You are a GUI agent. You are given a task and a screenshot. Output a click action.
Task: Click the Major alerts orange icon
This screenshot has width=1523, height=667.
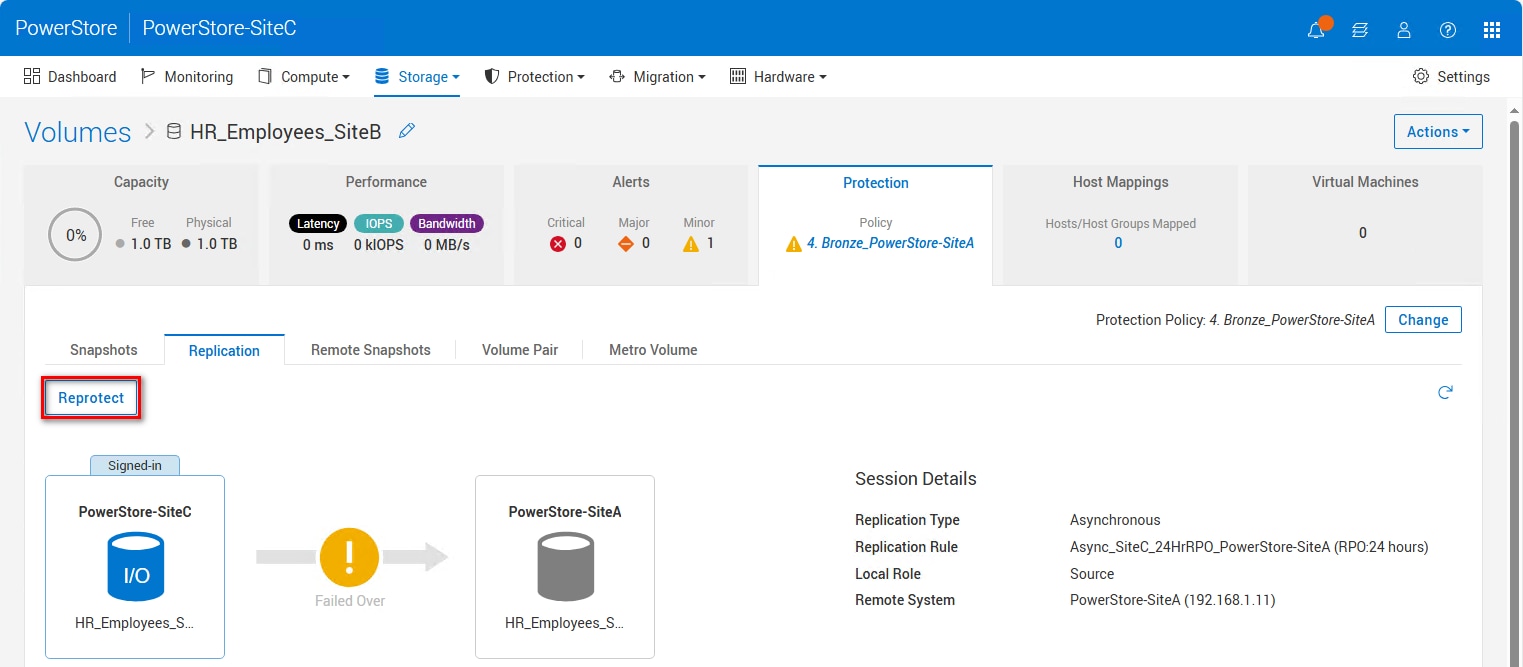pos(626,244)
